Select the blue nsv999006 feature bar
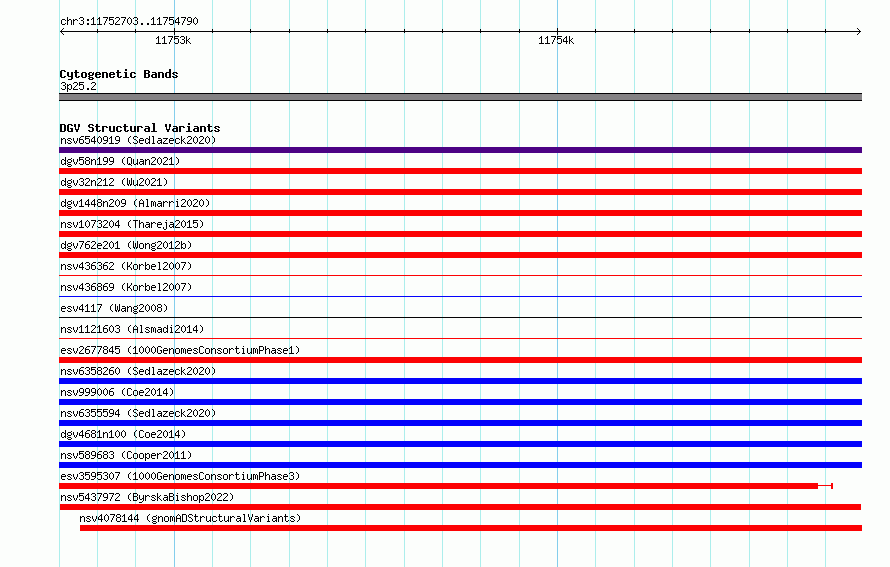 click(x=460, y=402)
